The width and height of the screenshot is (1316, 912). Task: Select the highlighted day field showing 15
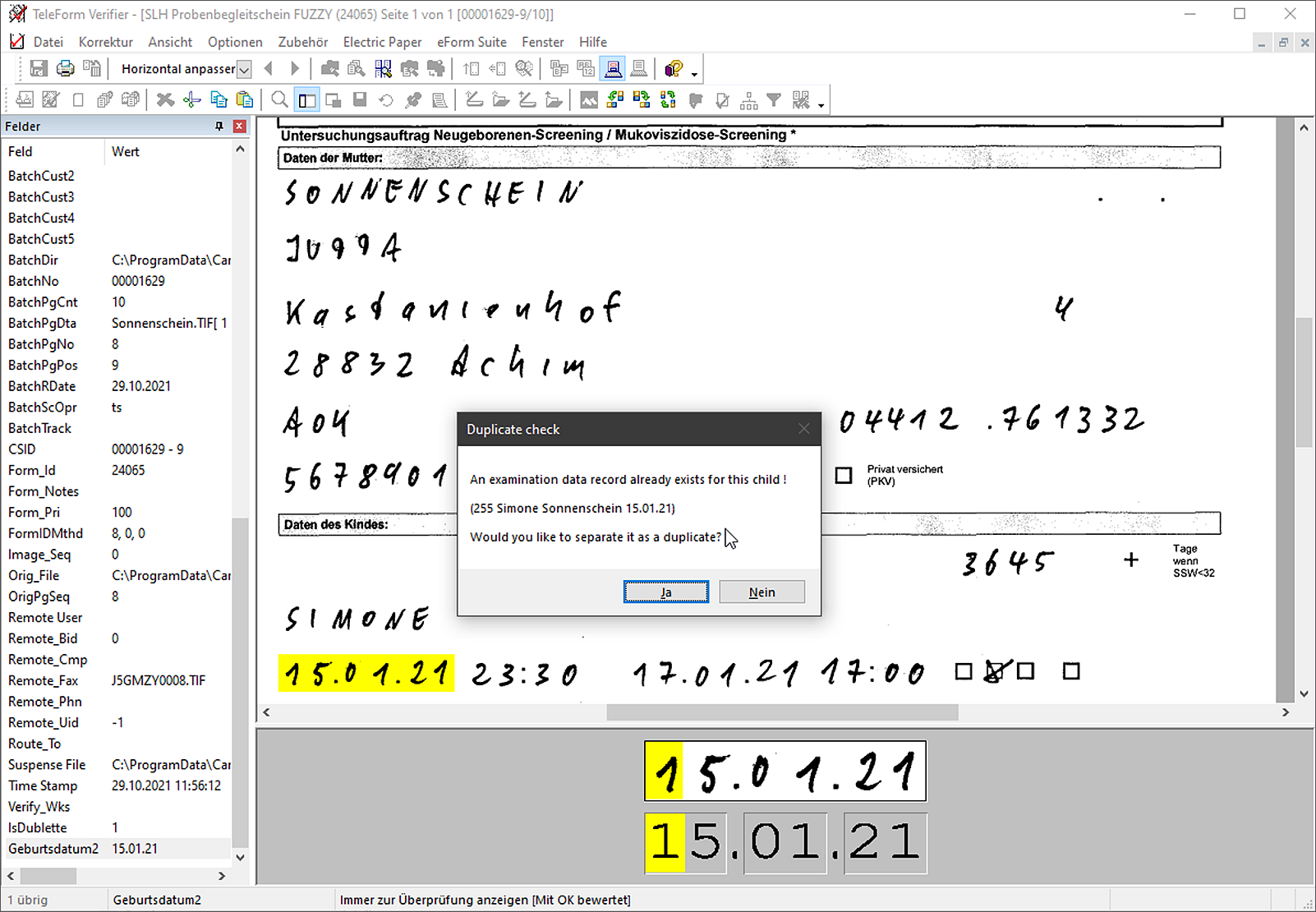[x=664, y=843]
